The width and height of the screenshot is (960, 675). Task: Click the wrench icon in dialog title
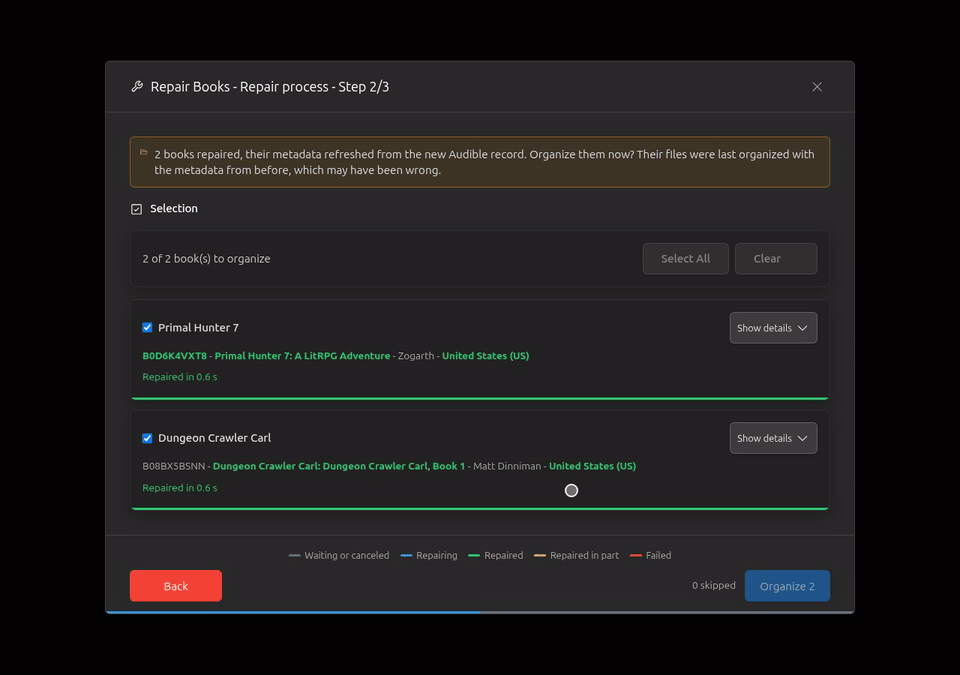(137, 86)
